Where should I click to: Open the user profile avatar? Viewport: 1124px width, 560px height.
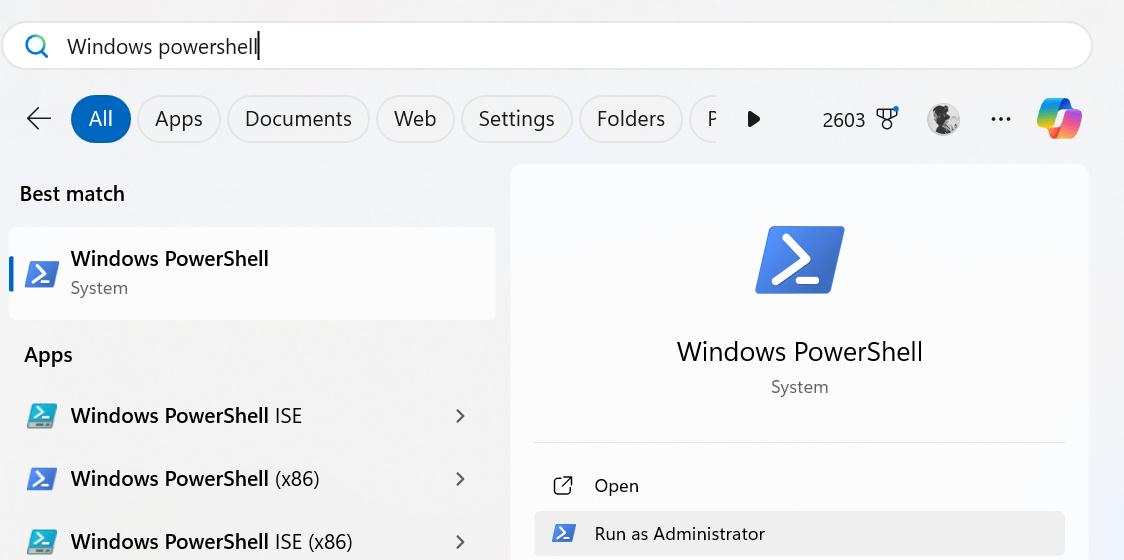click(x=943, y=119)
